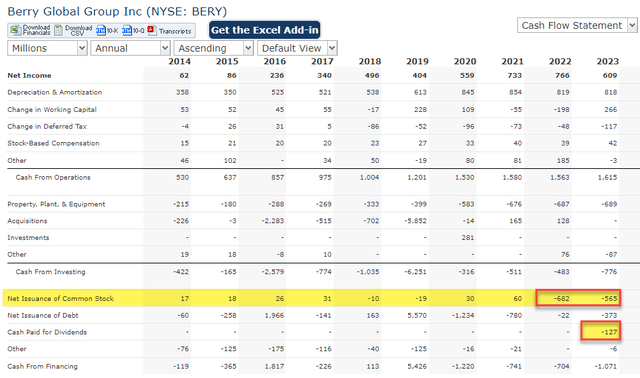The width and height of the screenshot is (640, 378).
Task: Click 2022 Net Issuance of Common Stock -682
Action: pyautogui.click(x=562, y=298)
